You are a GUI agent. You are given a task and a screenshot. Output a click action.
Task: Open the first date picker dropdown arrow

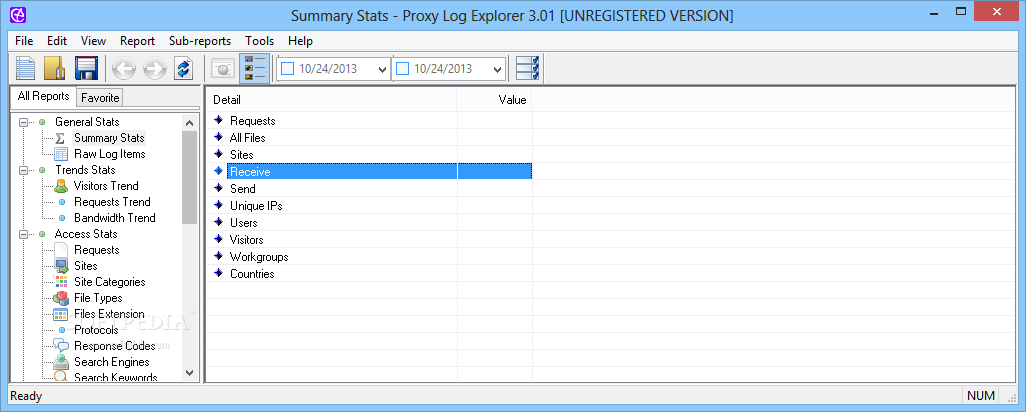tap(383, 69)
